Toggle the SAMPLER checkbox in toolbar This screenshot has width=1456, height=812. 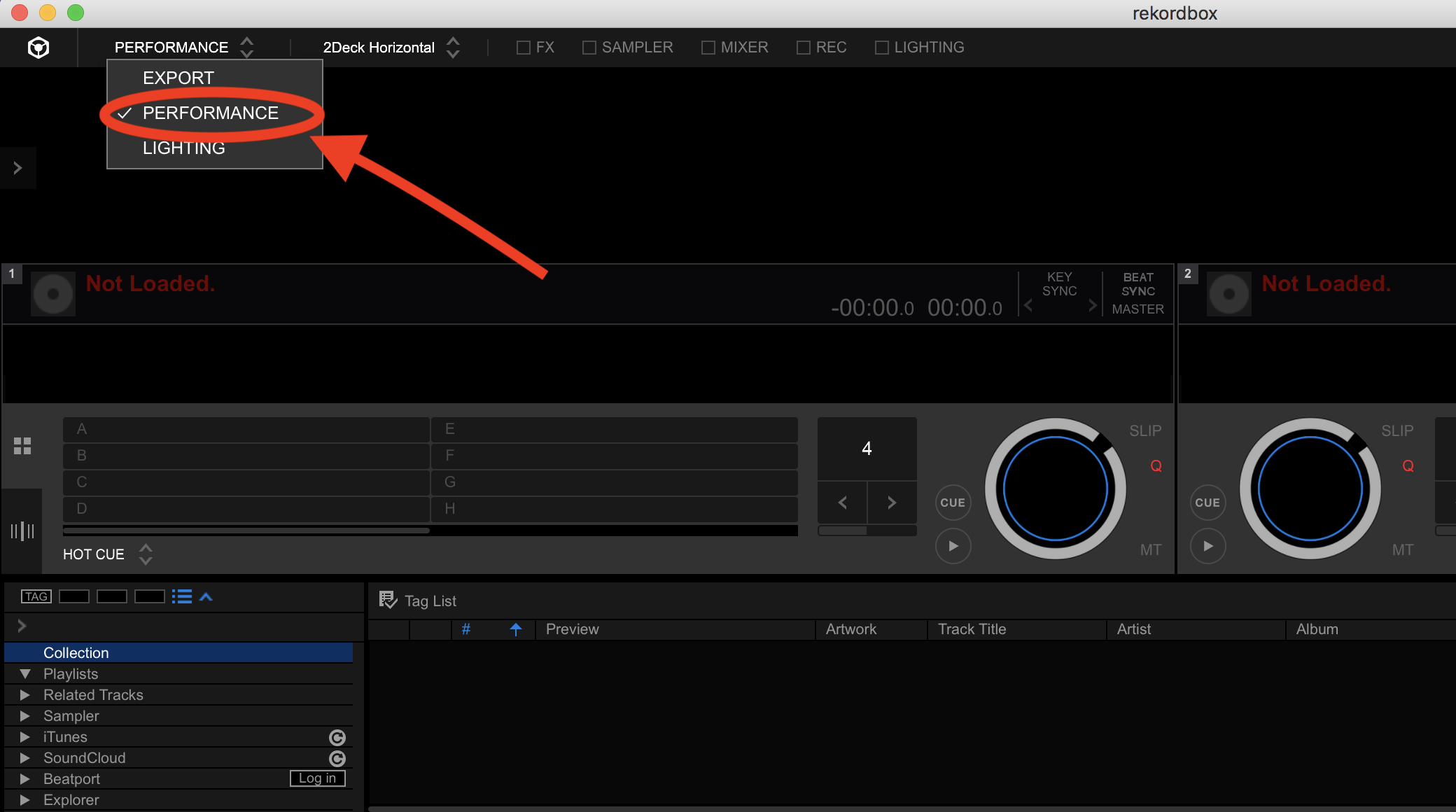pos(590,46)
